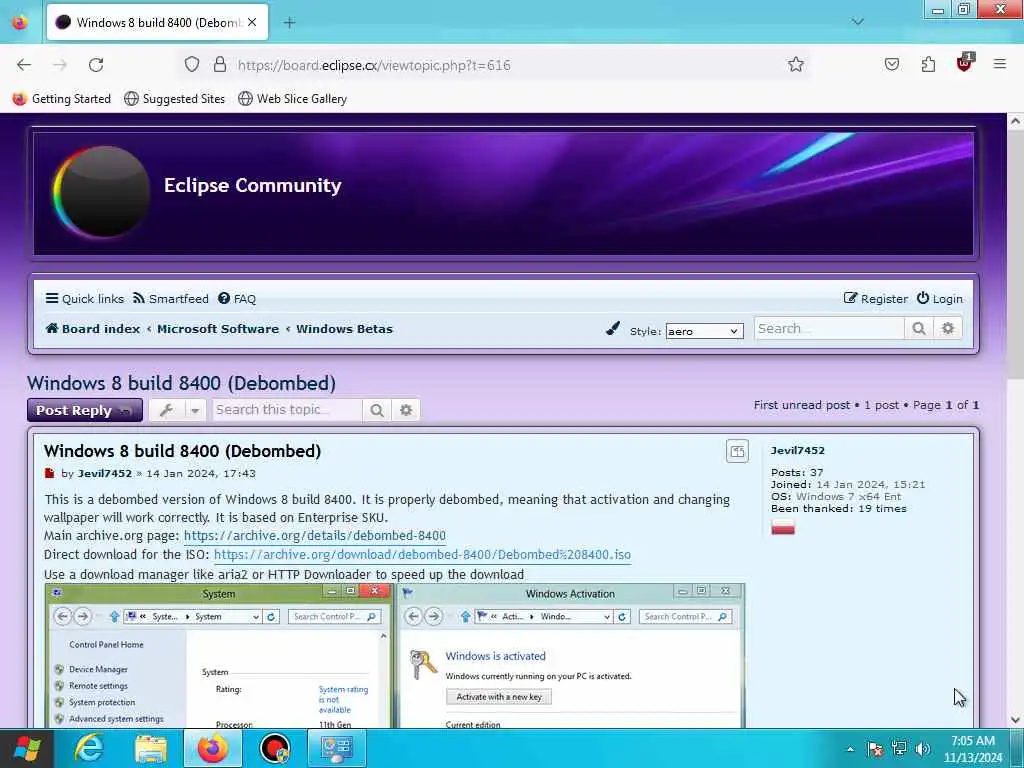This screenshot has height=768, width=1024.
Task: Navigate to Board index breadcrumb
Action: 93,328
